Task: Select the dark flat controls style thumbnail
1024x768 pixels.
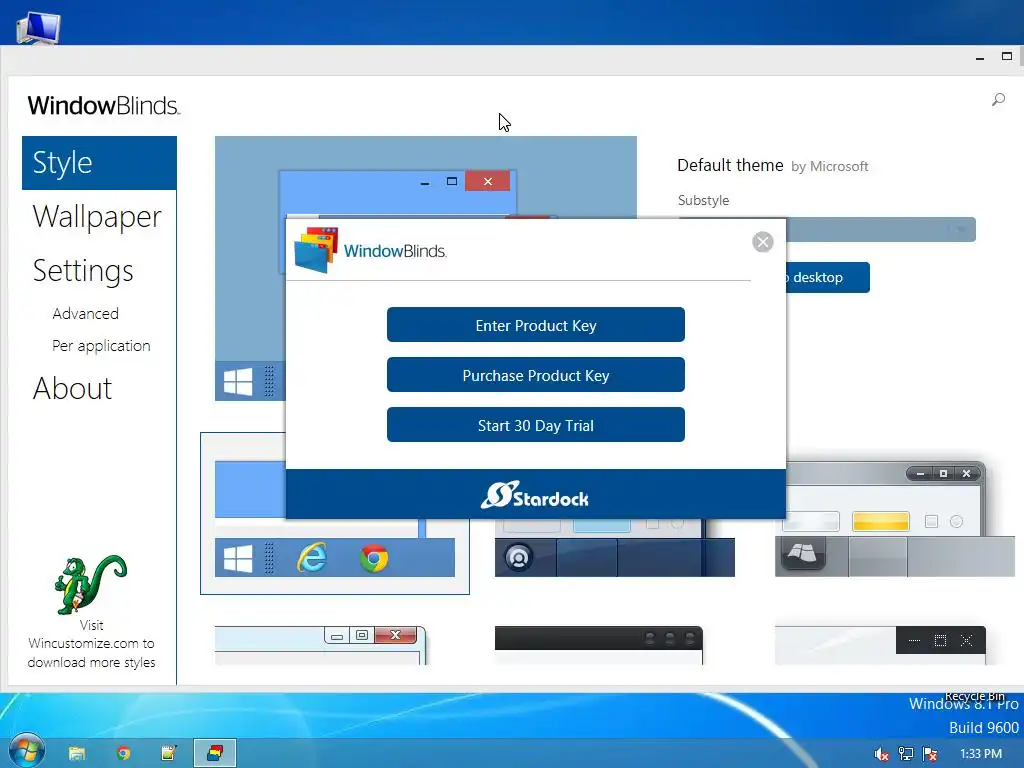Action: (x=880, y=645)
